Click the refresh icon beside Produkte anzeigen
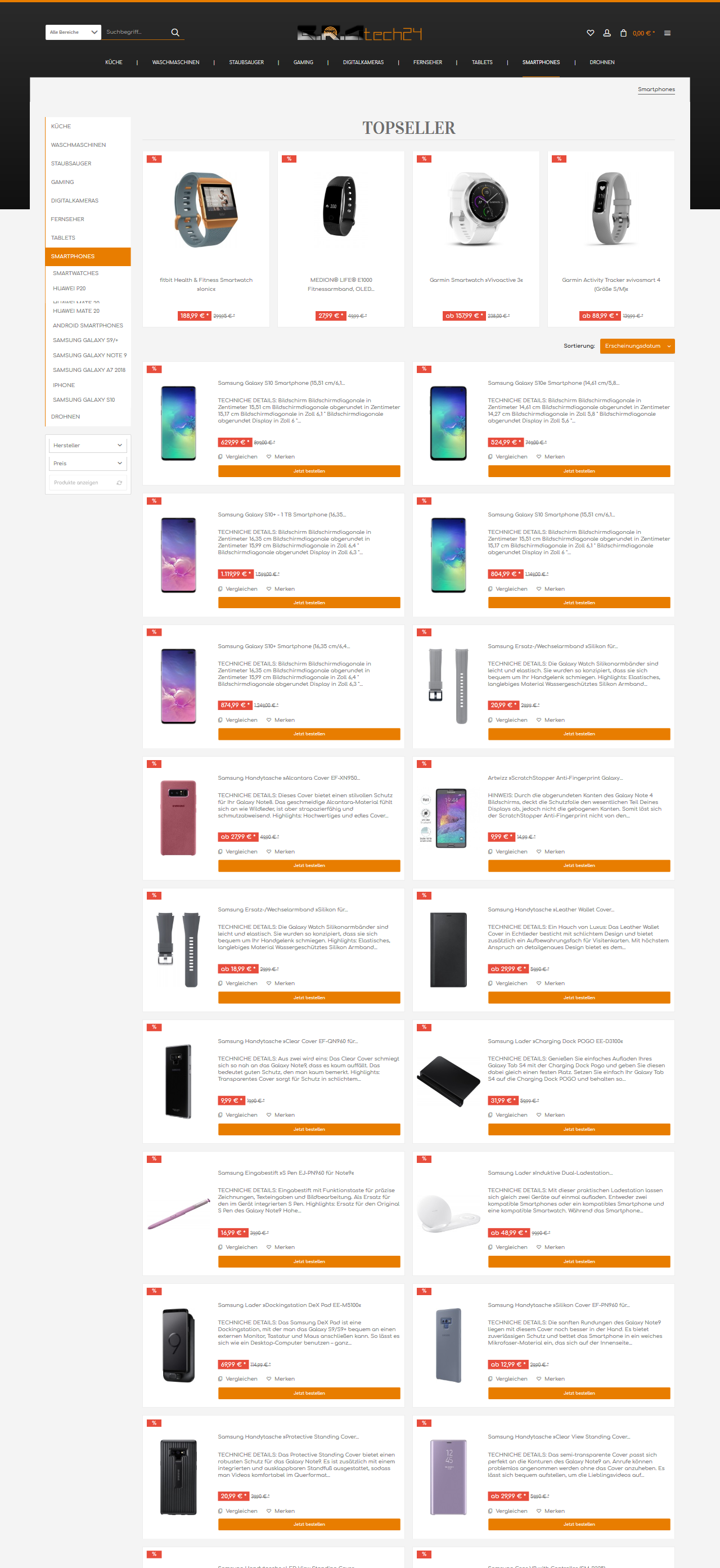Image resolution: width=720 pixels, height=1568 pixels. pos(119,483)
